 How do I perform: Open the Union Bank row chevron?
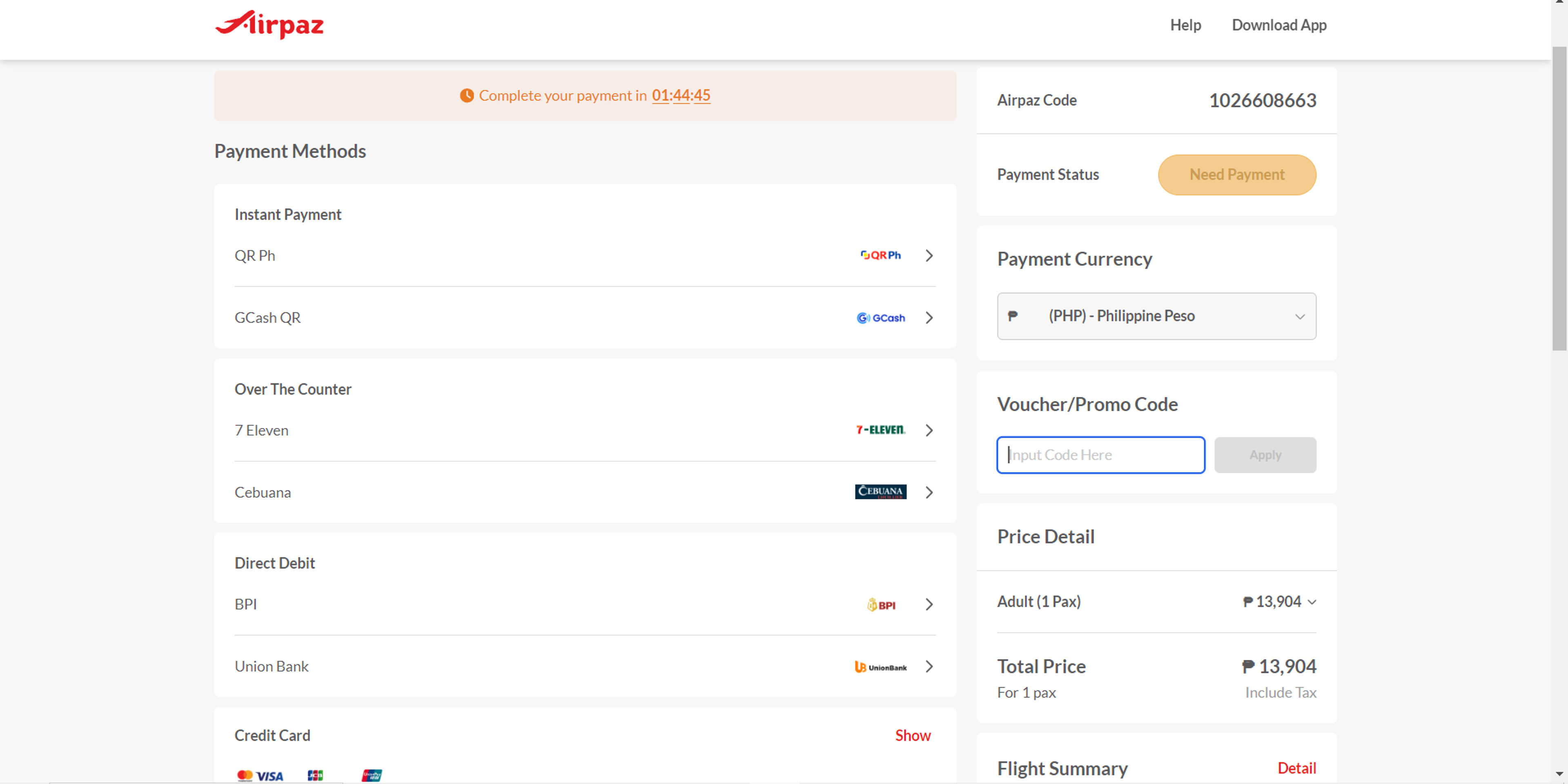(929, 666)
